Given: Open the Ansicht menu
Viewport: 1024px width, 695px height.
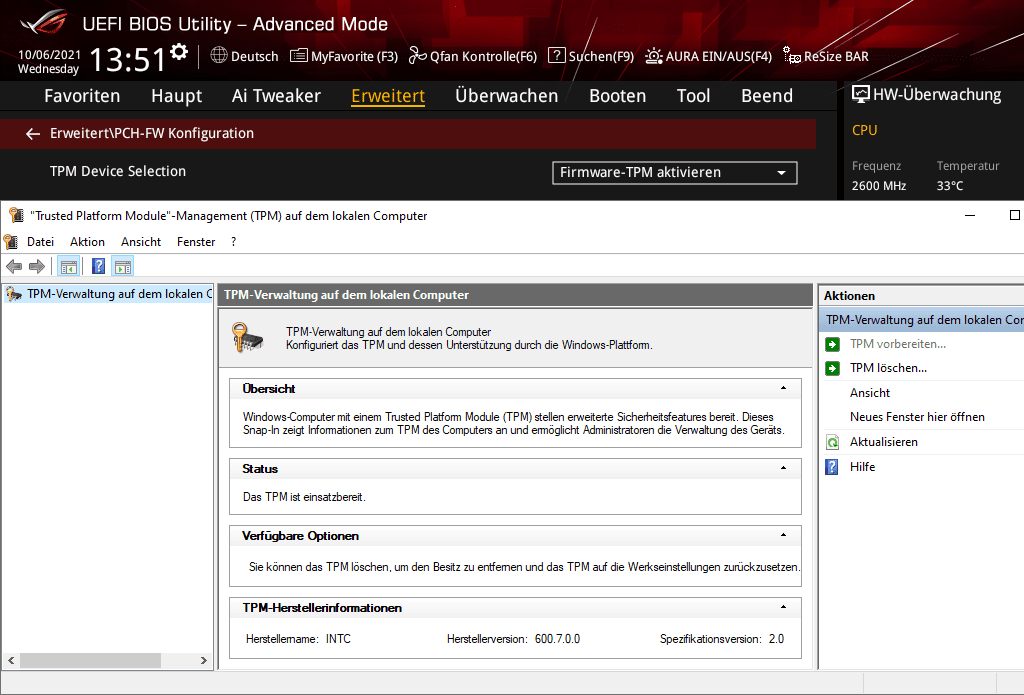Looking at the screenshot, I should pyautogui.click(x=141, y=242).
